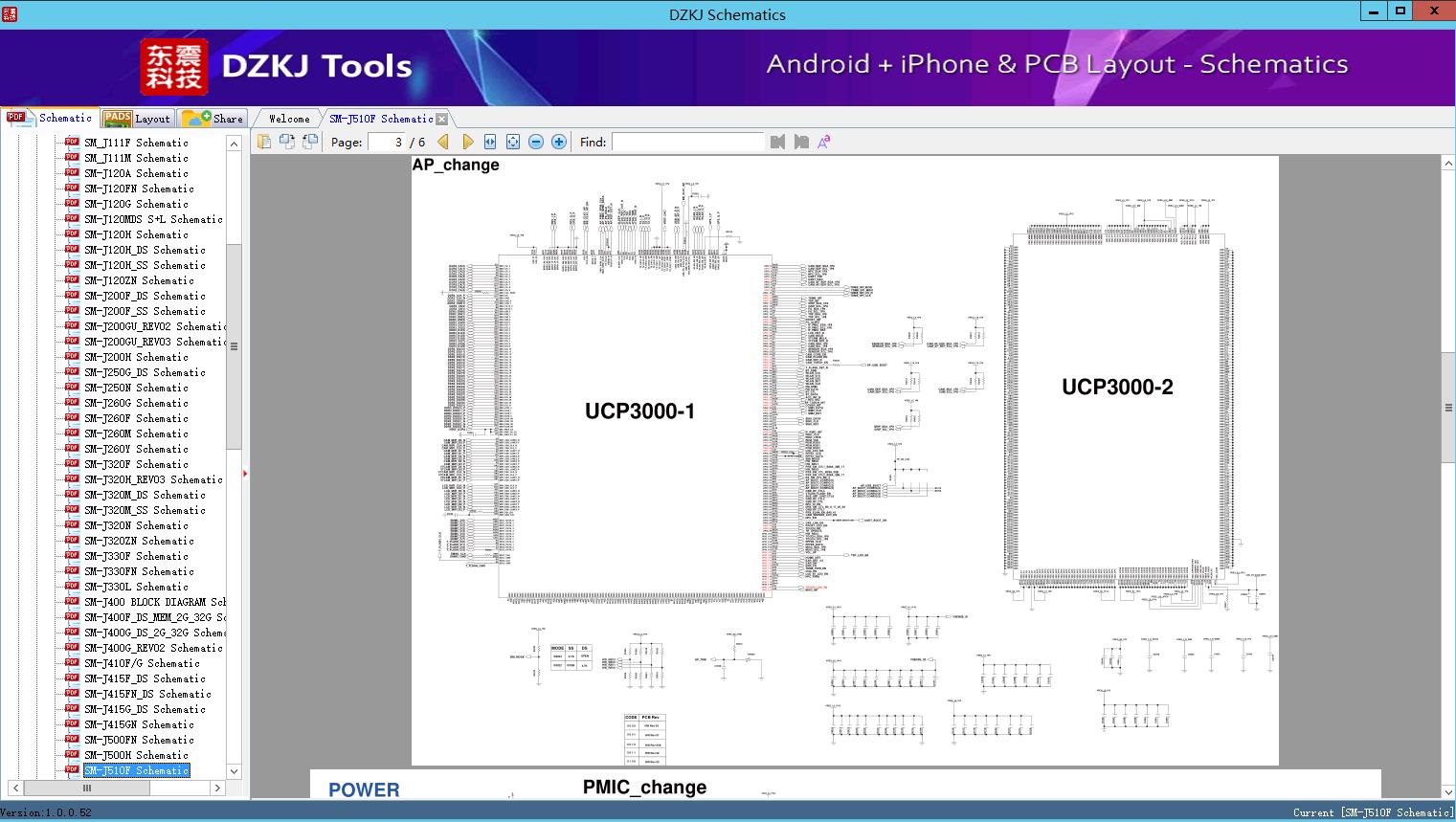This screenshot has width=1456, height=822.
Task: Open SM-J120A Schematic
Action: click(136, 173)
